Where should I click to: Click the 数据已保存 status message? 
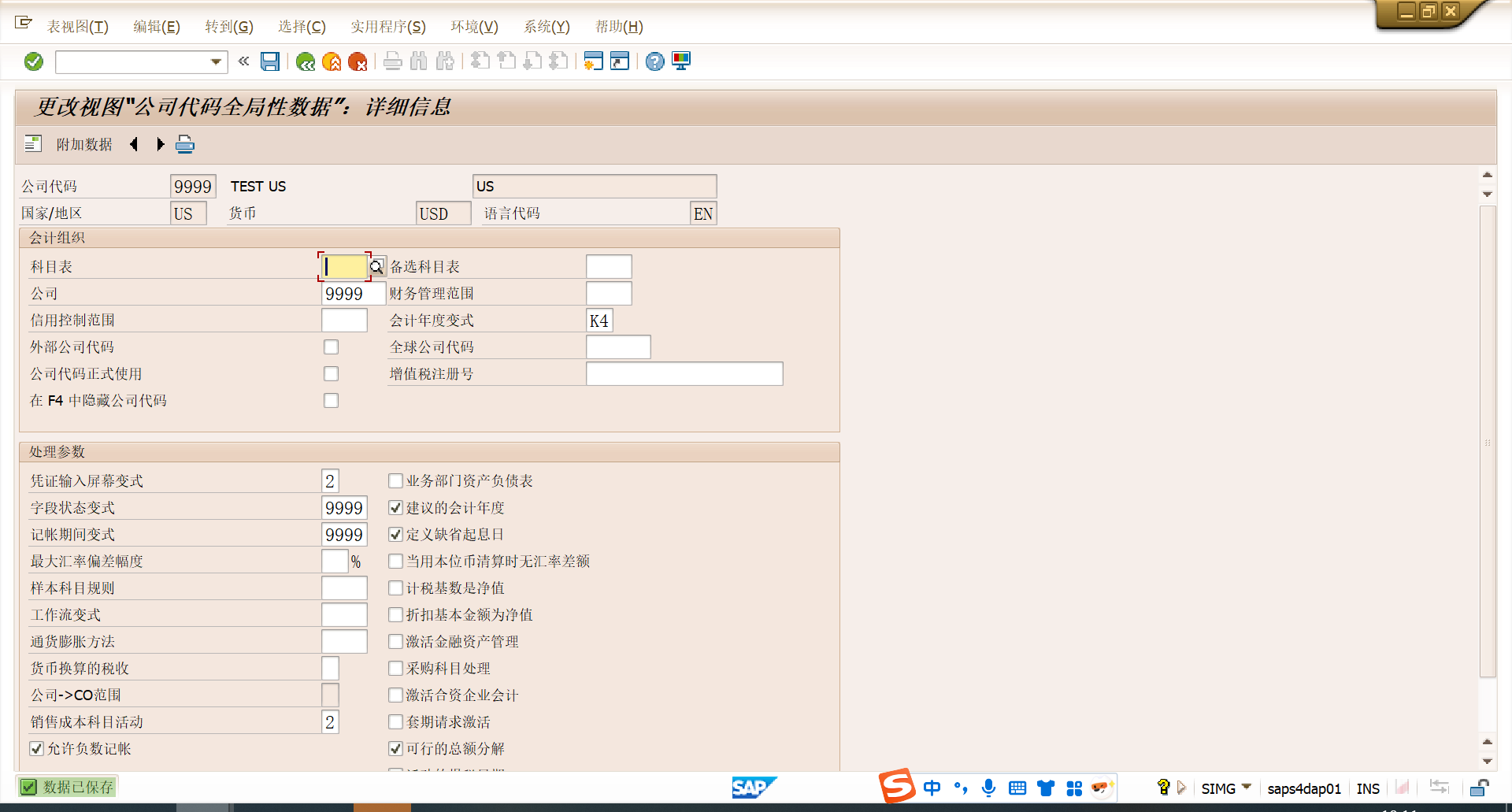point(77,787)
